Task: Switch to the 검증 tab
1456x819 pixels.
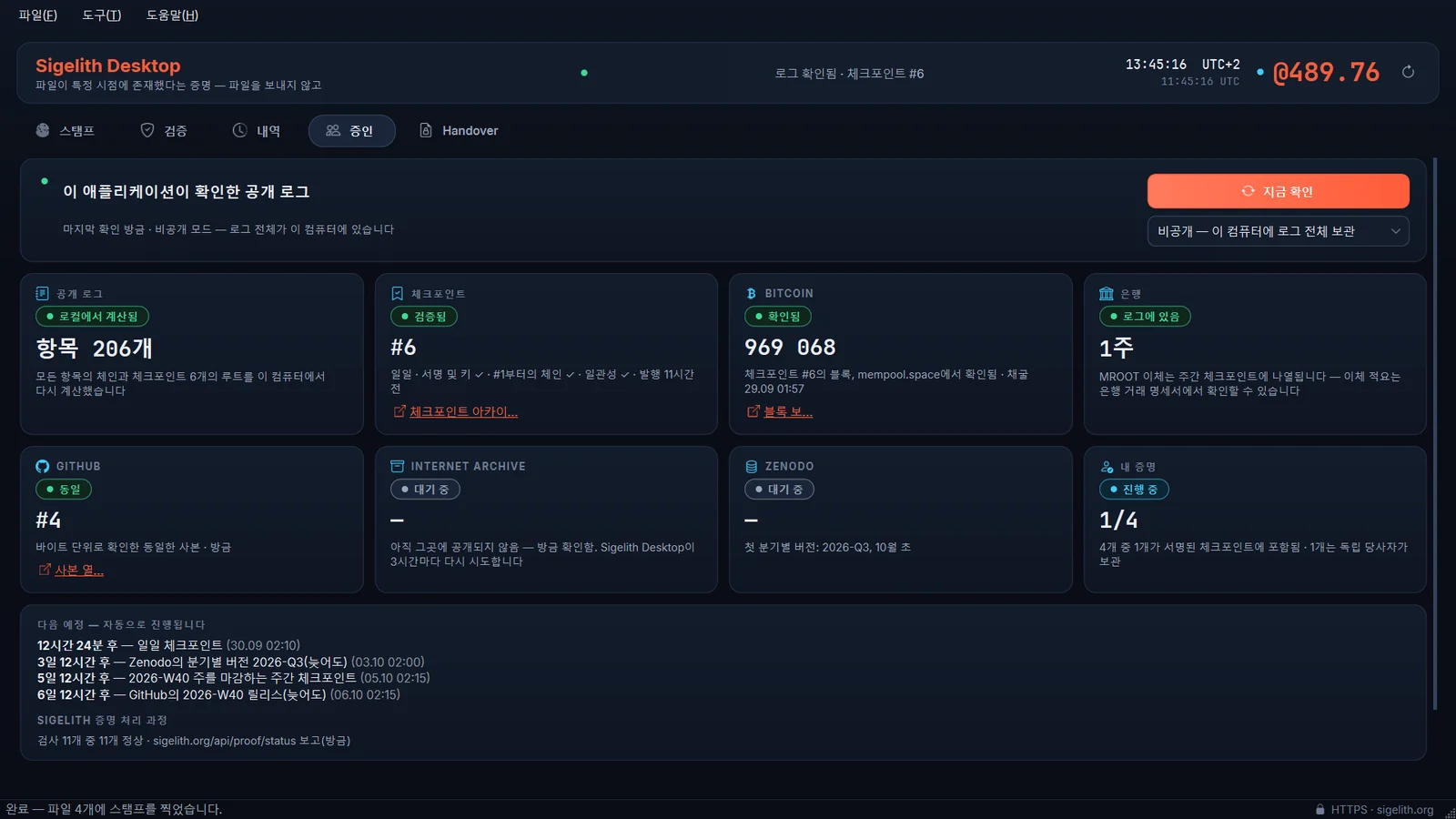Action: tap(164, 131)
